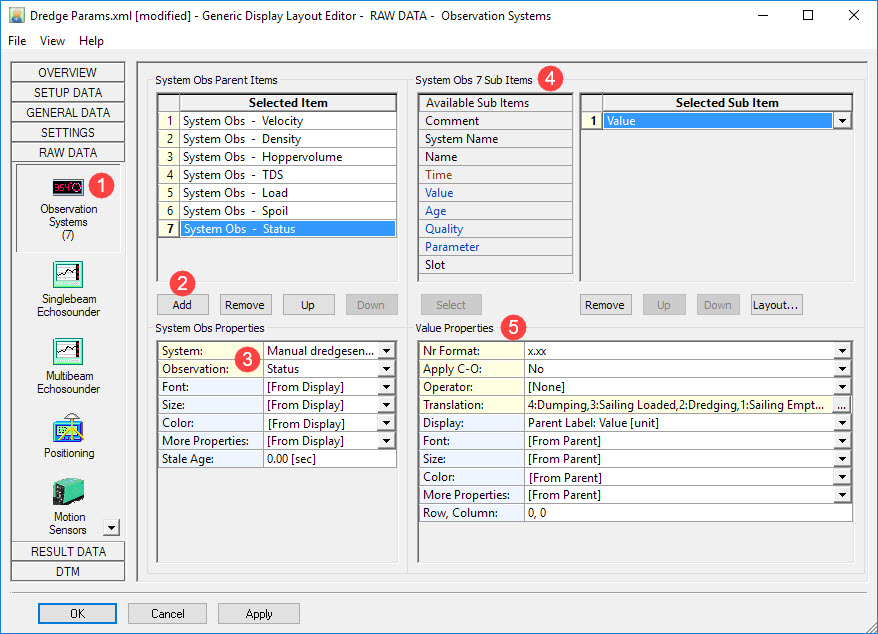Switch to the RESULT DATA tab
Screen dimensions: 878x634
(x=68, y=552)
